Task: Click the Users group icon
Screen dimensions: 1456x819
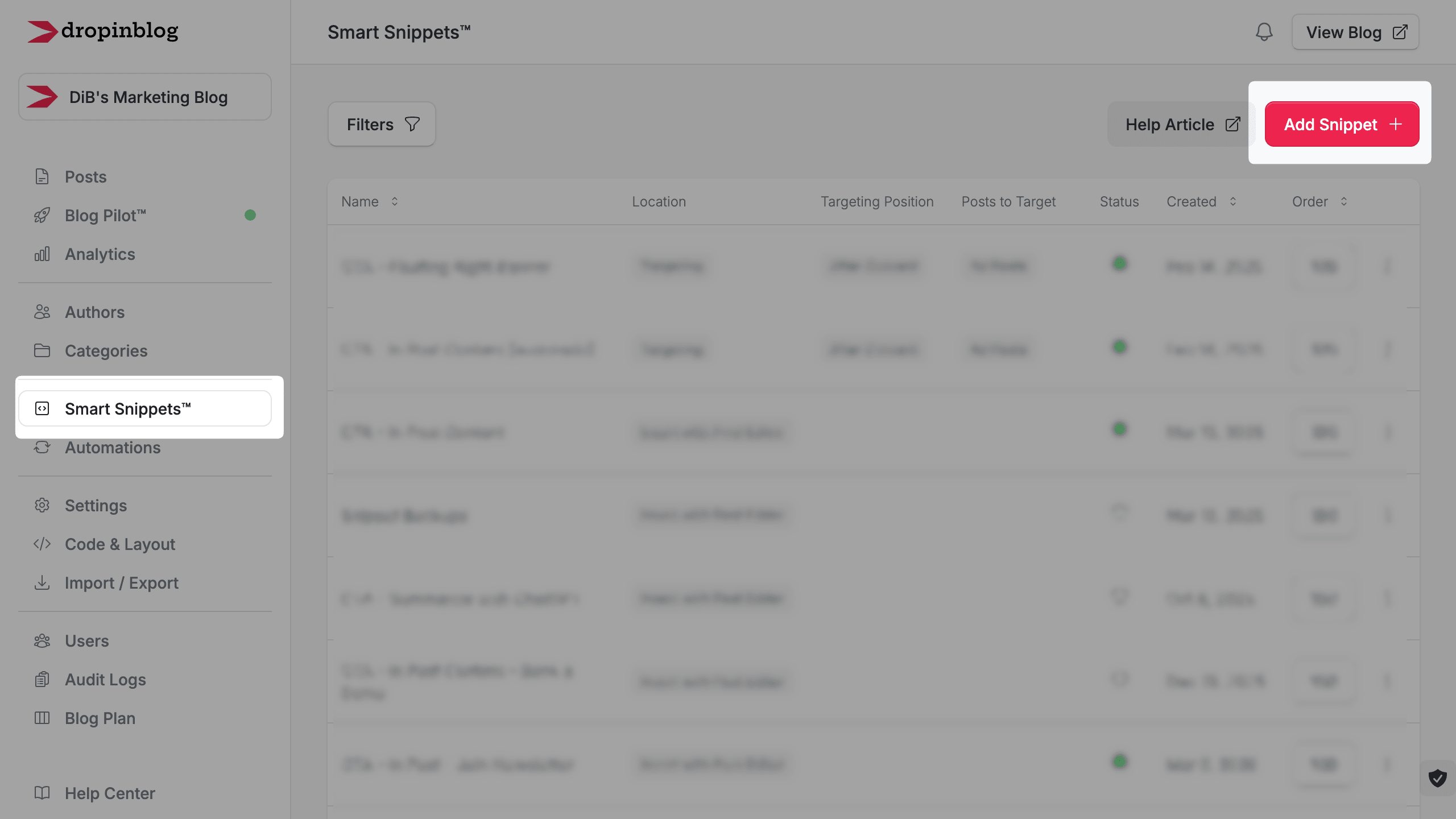Action: tap(42, 641)
